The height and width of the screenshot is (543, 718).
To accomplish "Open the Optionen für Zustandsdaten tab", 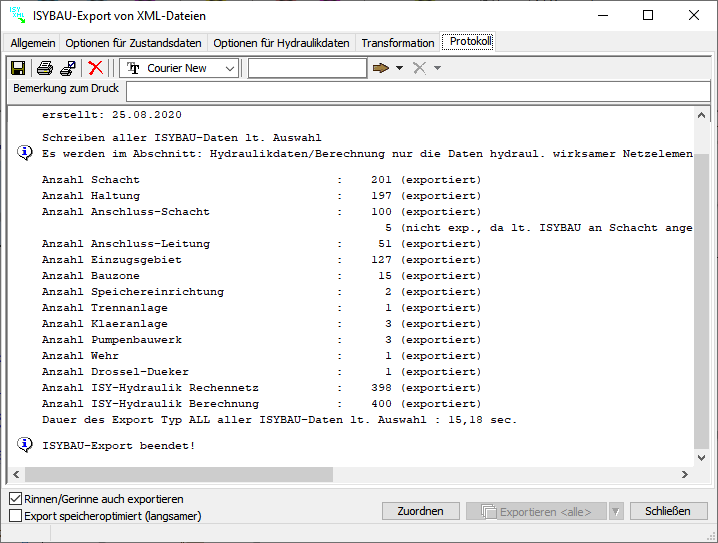I will tap(134, 43).
